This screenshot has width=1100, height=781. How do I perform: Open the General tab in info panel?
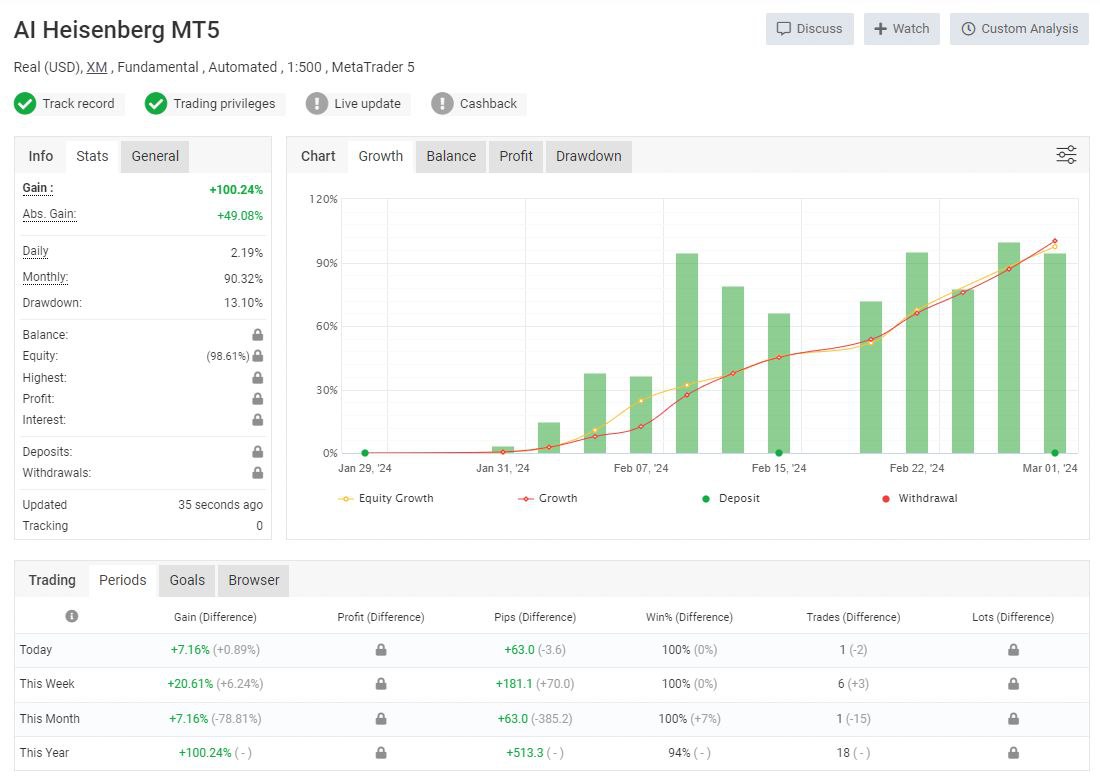tap(155, 156)
